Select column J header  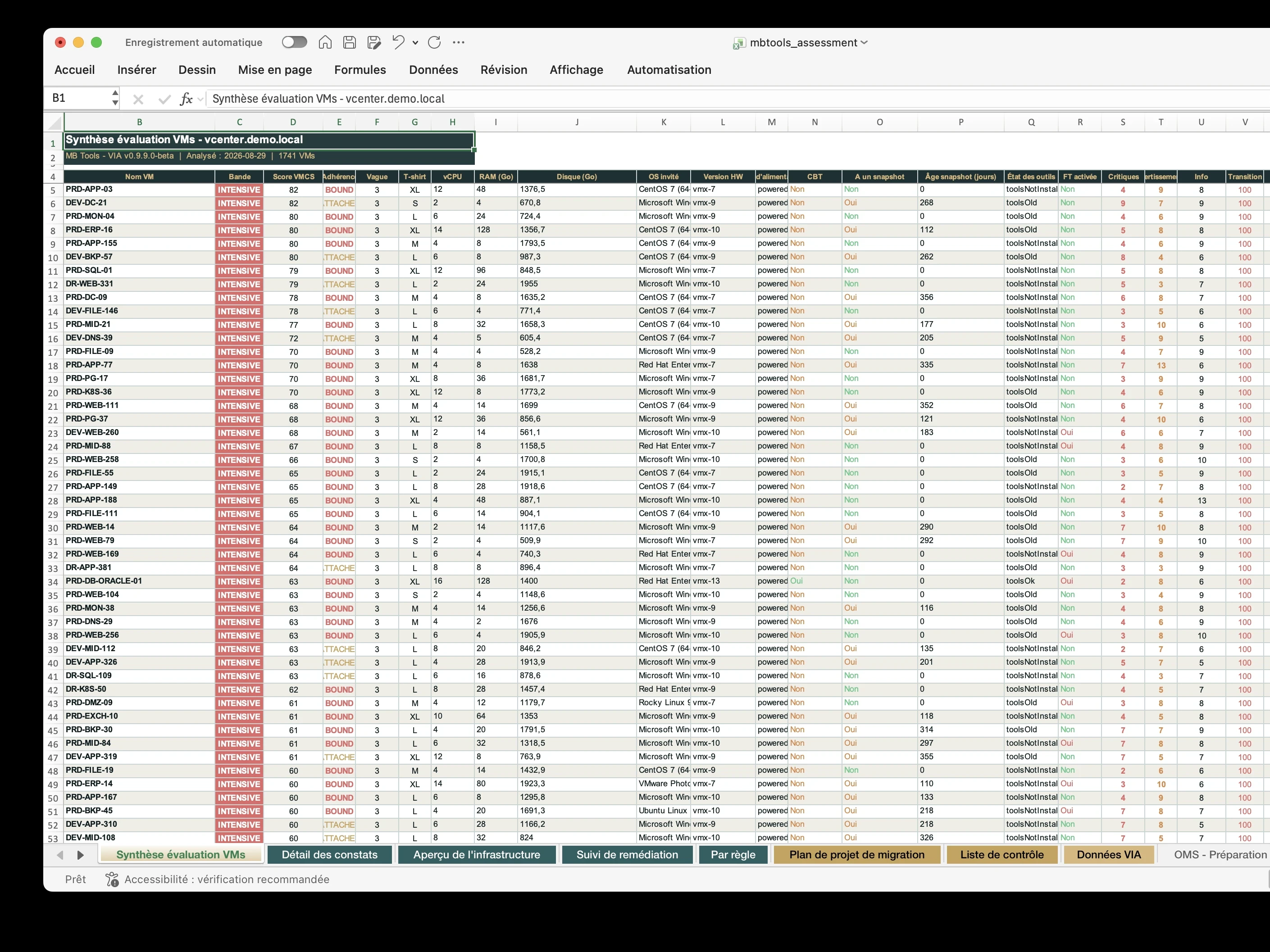tap(577, 122)
